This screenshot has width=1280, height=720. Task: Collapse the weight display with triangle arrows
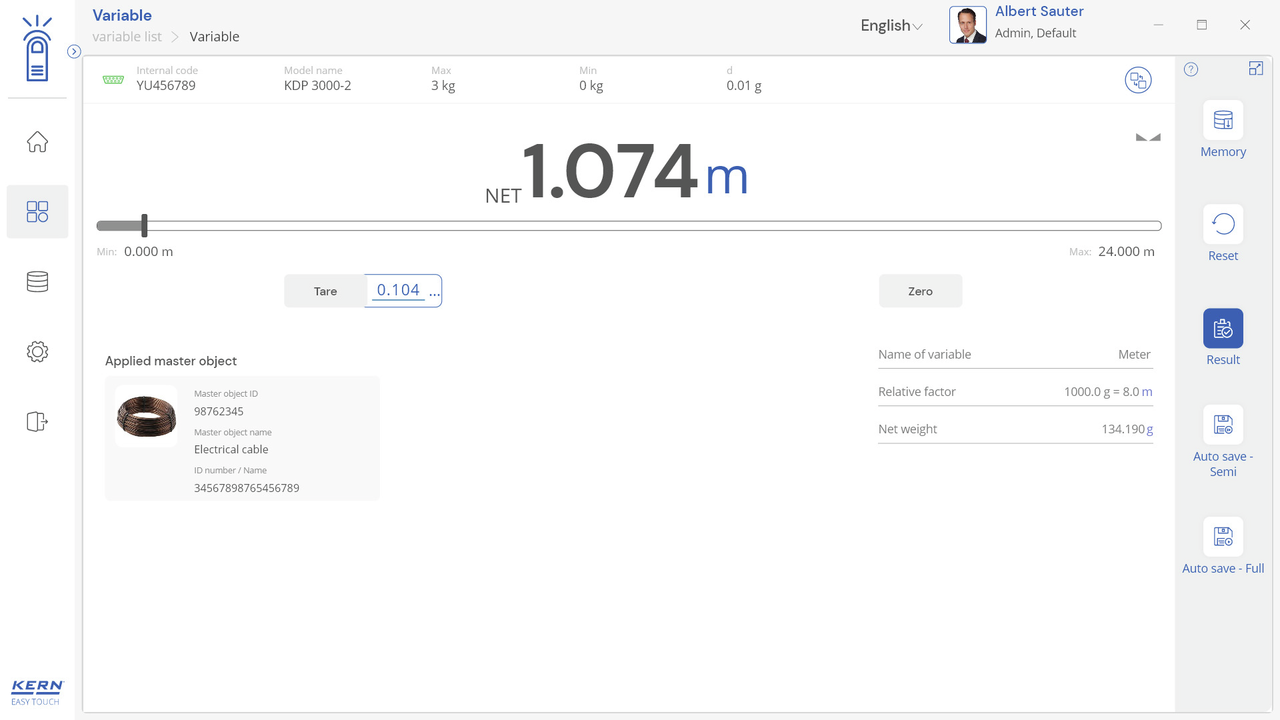pyautogui.click(x=1148, y=137)
